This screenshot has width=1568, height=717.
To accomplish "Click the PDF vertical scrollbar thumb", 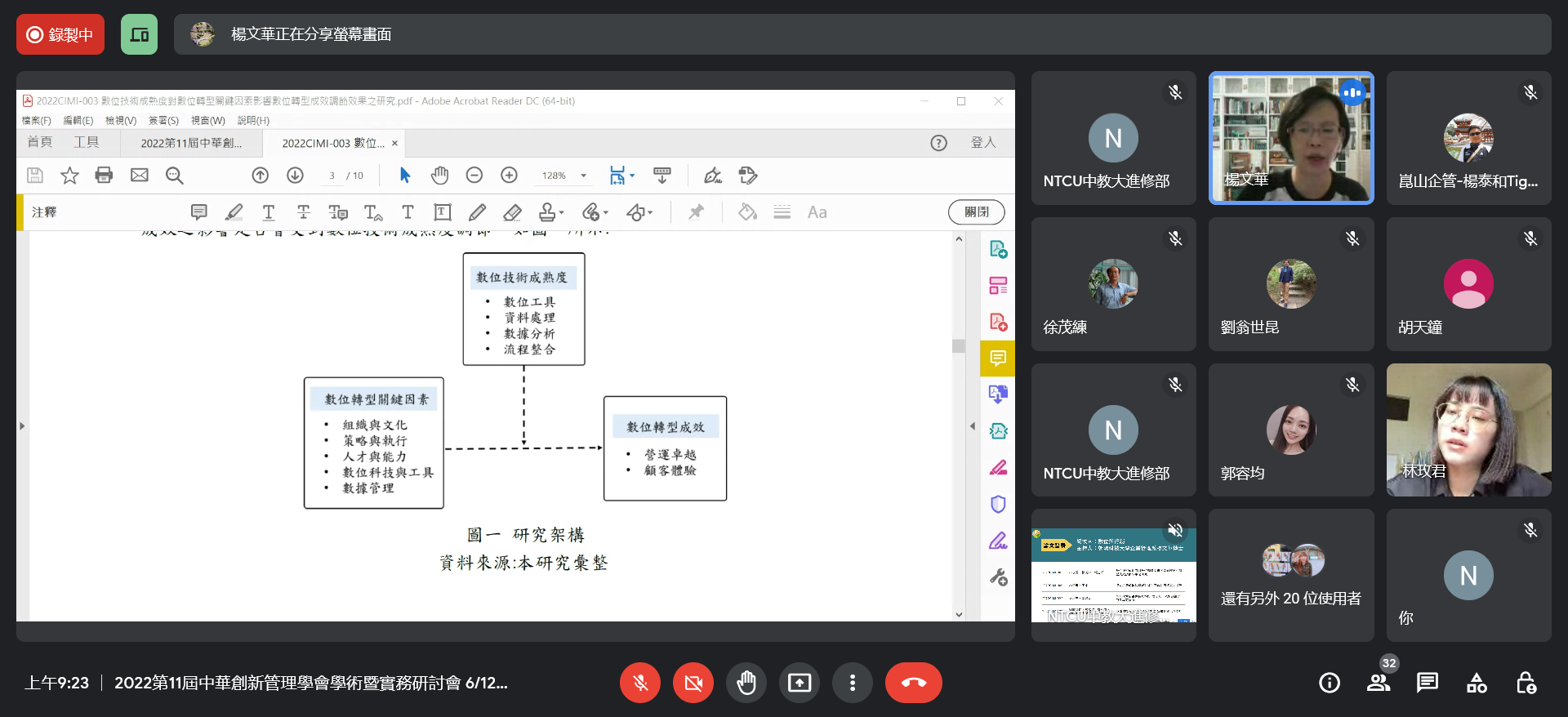I will coord(959,345).
